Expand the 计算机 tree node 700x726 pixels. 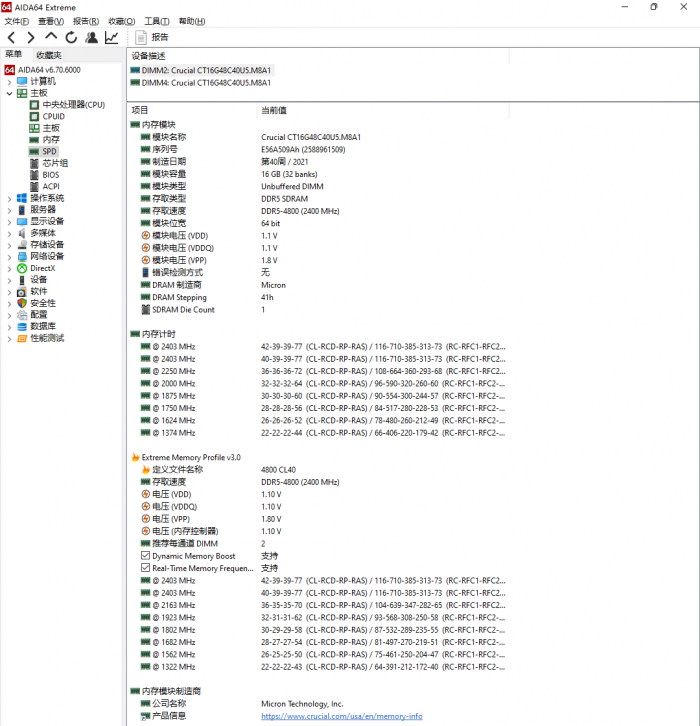pos(9,82)
